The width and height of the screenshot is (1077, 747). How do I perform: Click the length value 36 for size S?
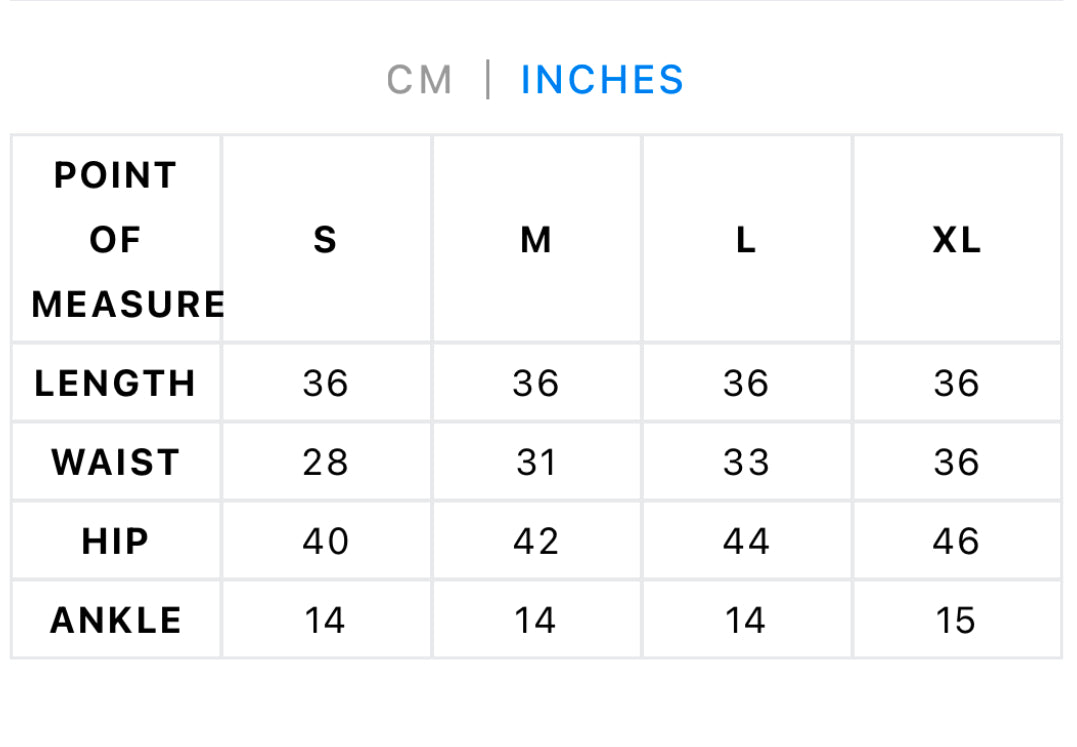tap(325, 383)
